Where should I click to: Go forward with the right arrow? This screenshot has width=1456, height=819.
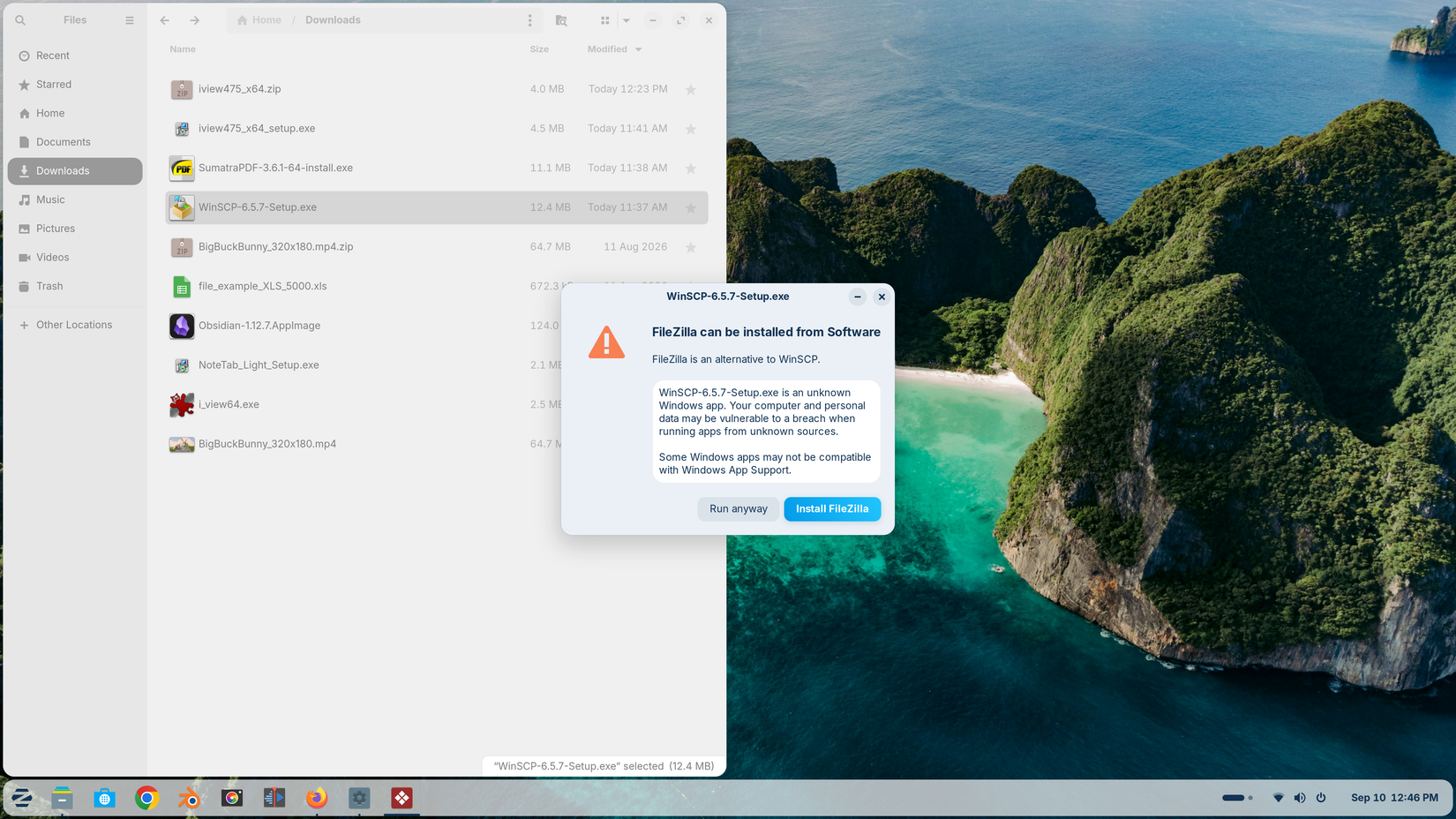(x=195, y=20)
